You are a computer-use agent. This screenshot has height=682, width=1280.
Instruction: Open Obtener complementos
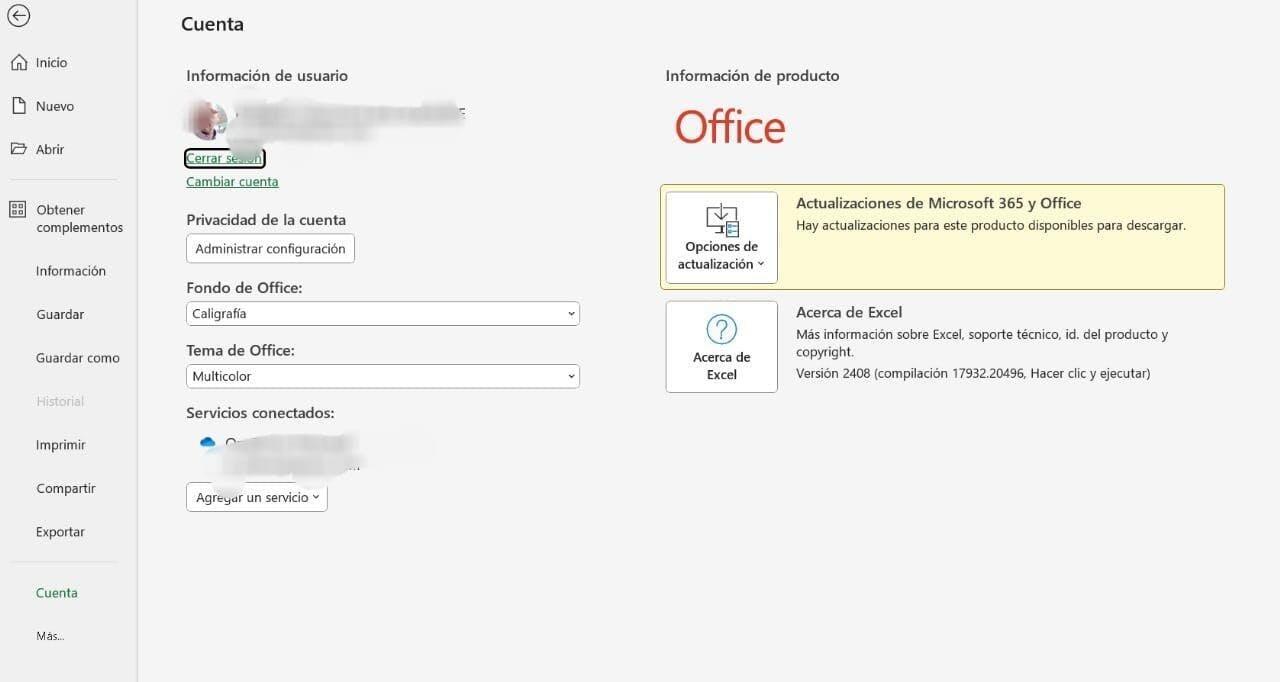(79, 218)
